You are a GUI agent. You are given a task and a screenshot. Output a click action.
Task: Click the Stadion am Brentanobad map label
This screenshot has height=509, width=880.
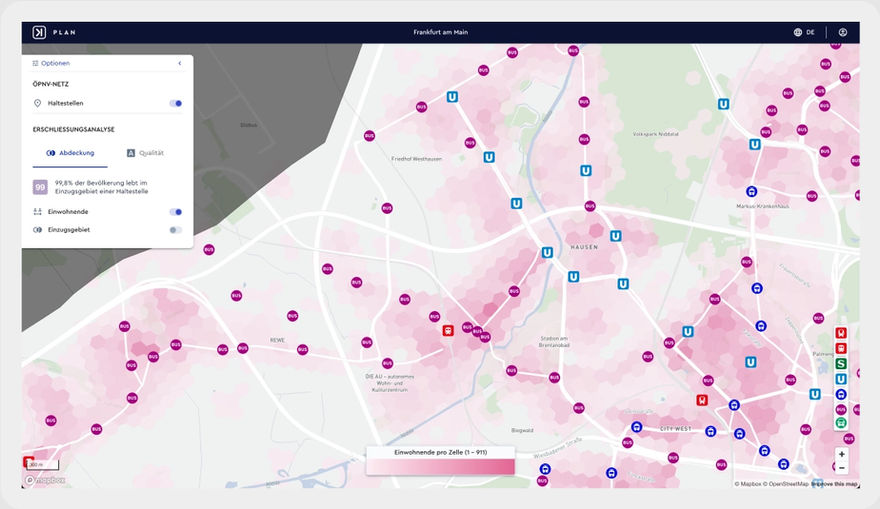(x=554, y=342)
